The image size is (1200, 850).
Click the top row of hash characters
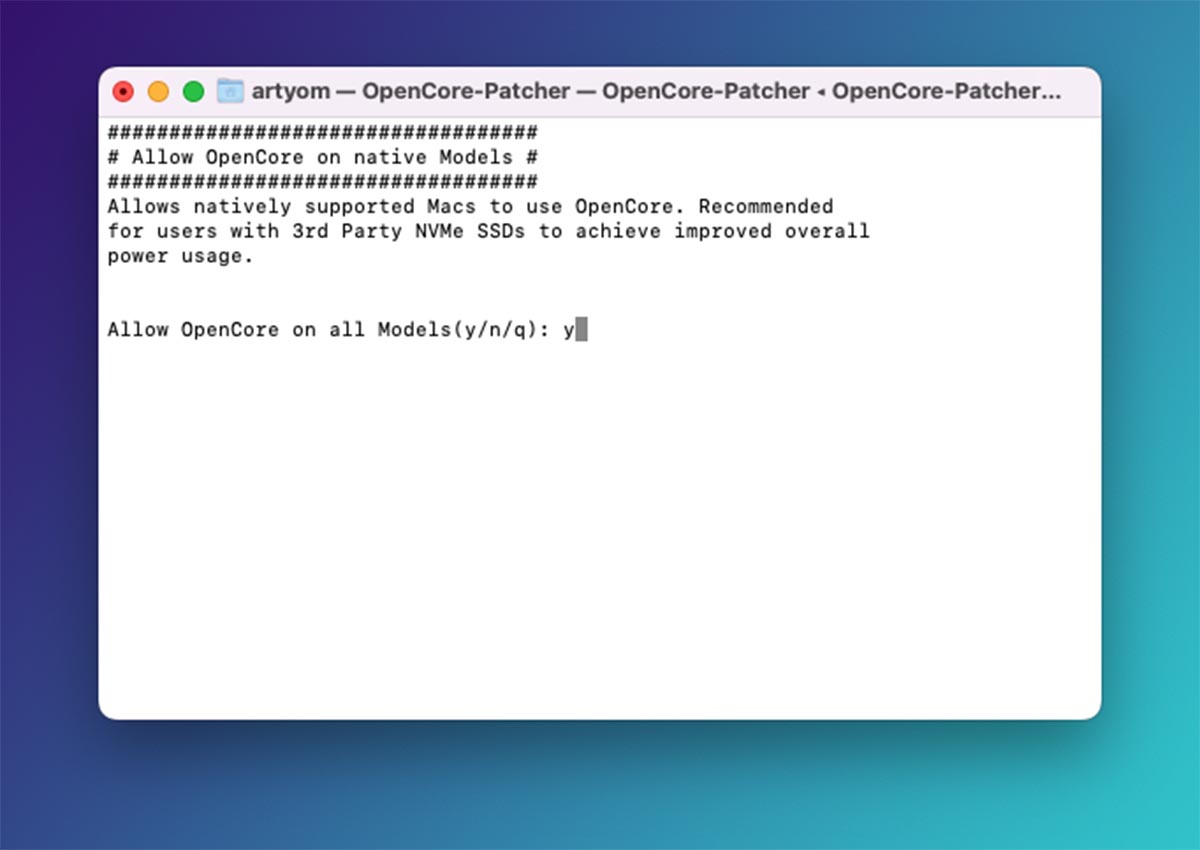322,133
